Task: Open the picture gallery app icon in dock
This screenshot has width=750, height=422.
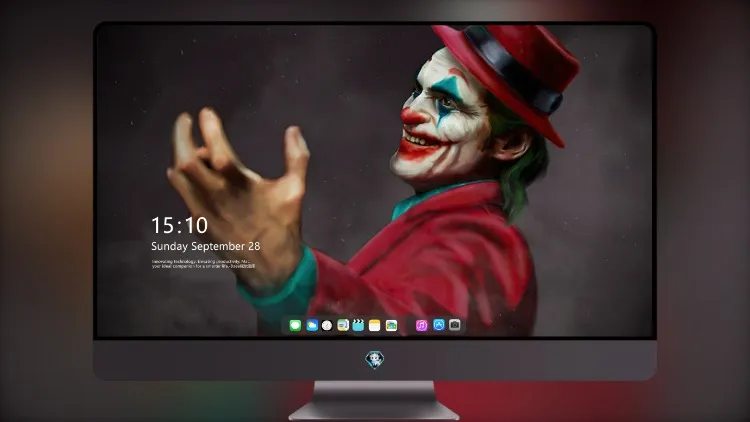Action: [x=391, y=325]
